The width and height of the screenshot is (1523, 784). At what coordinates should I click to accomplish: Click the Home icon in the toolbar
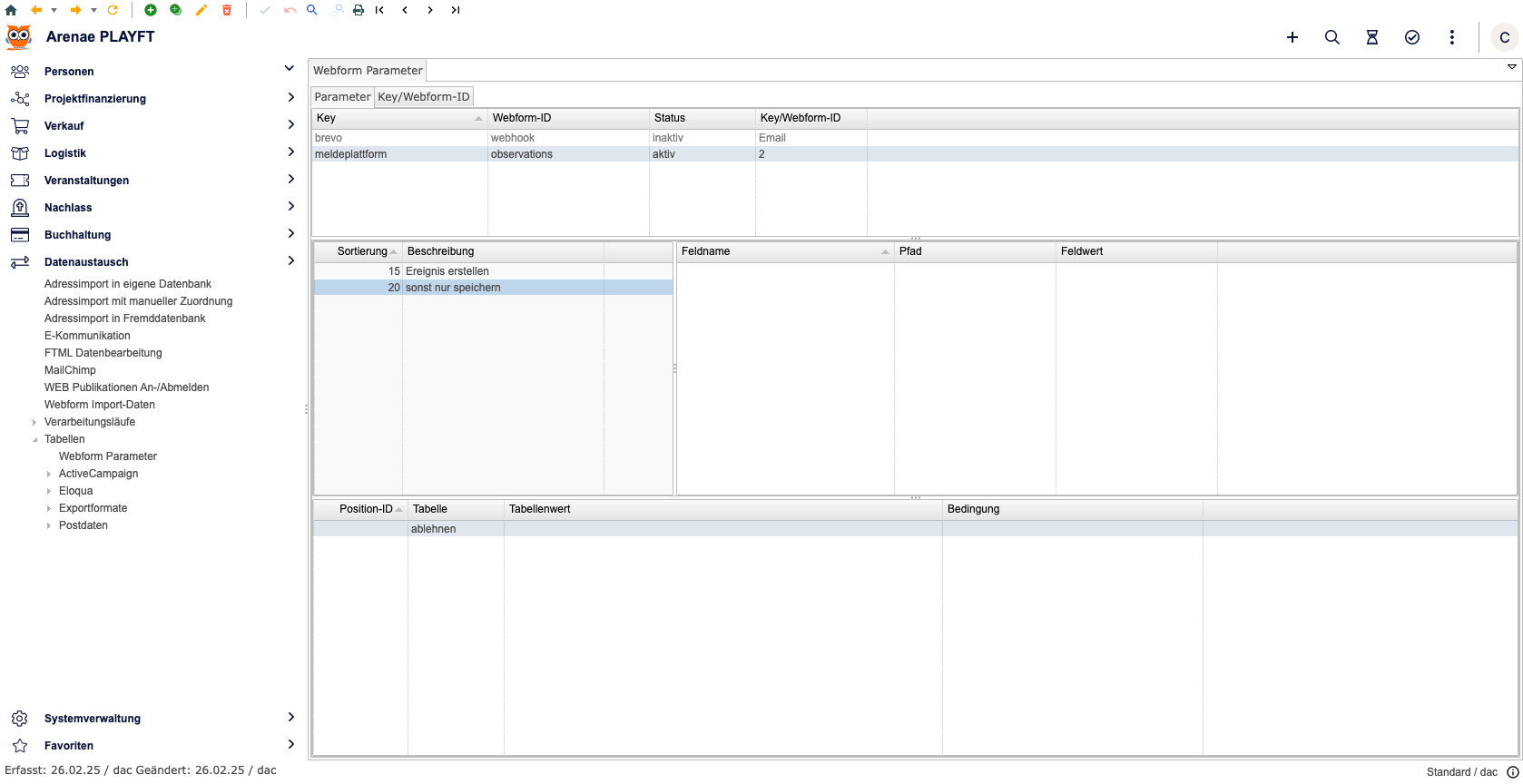(11, 10)
